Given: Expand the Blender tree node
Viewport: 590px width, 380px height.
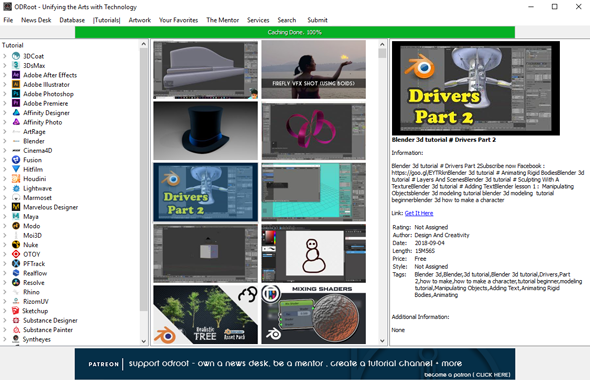Looking at the screenshot, I should [5, 141].
